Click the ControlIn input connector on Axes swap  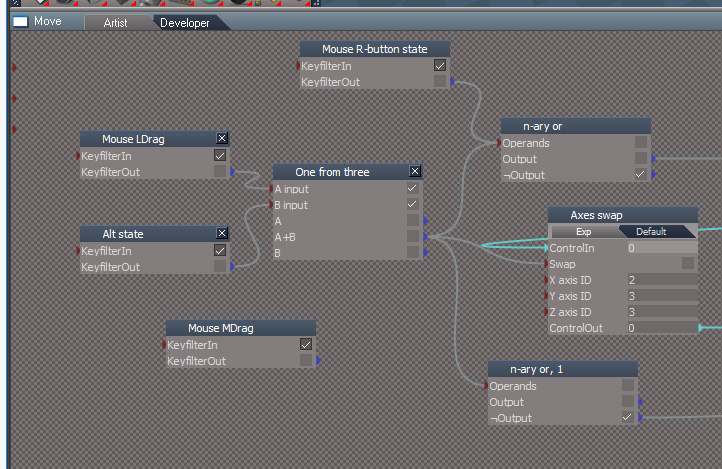click(546, 248)
